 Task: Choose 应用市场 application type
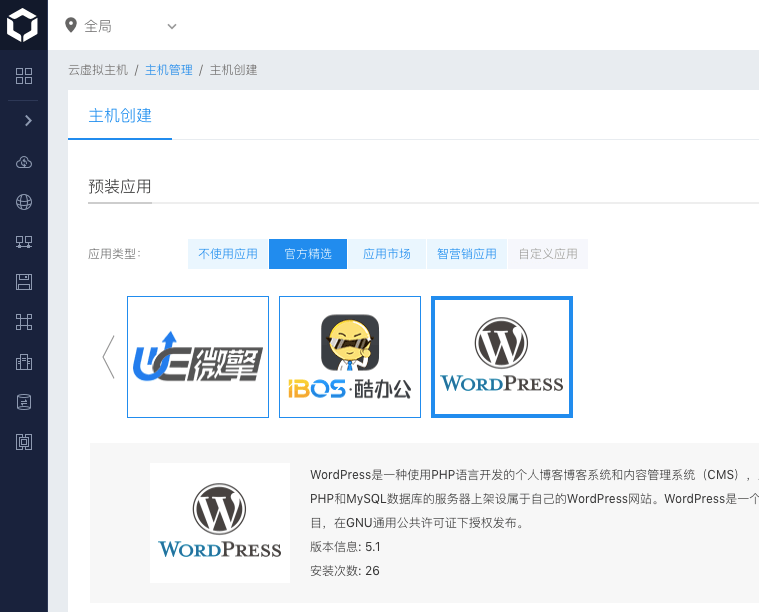coord(387,254)
